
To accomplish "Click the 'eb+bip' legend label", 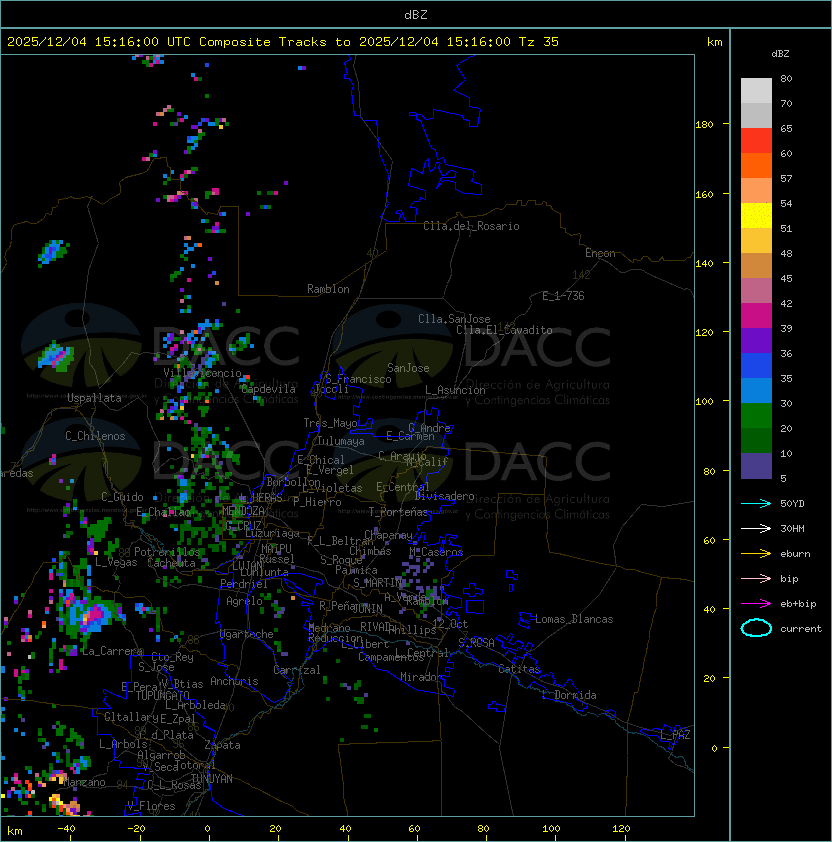I will pyautogui.click(x=798, y=604).
